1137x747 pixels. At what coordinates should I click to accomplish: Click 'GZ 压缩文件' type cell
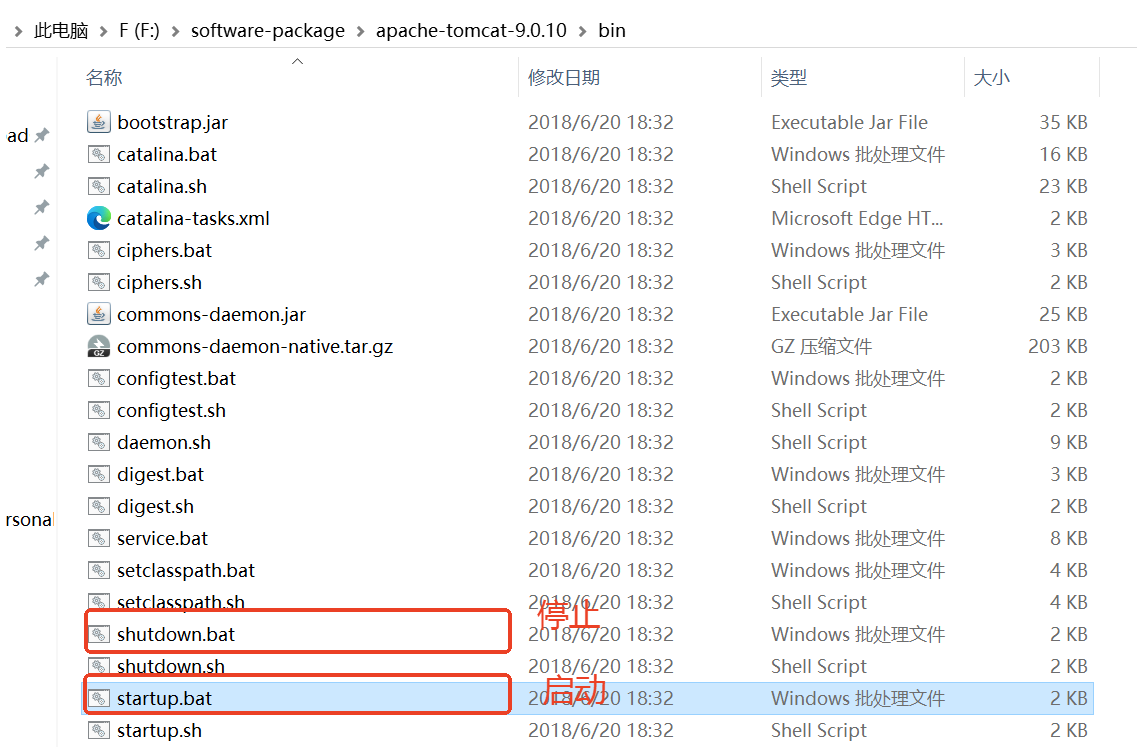[821, 346]
